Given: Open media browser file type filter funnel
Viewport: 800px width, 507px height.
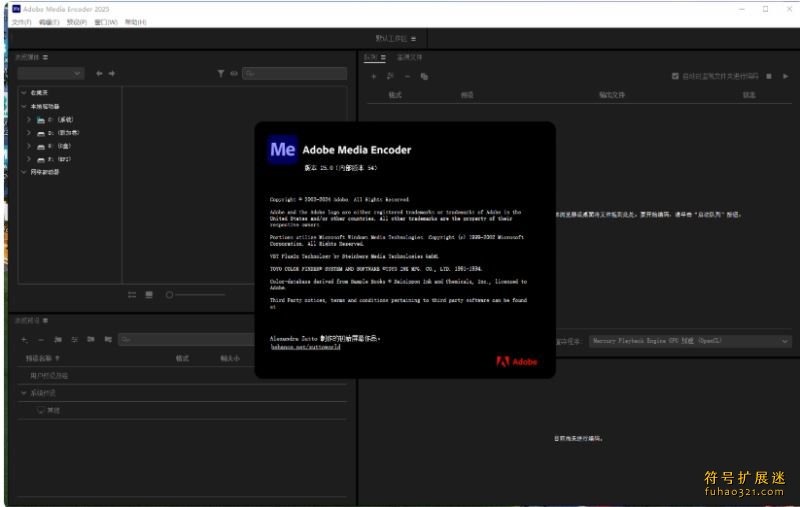Looking at the screenshot, I should click(220, 73).
